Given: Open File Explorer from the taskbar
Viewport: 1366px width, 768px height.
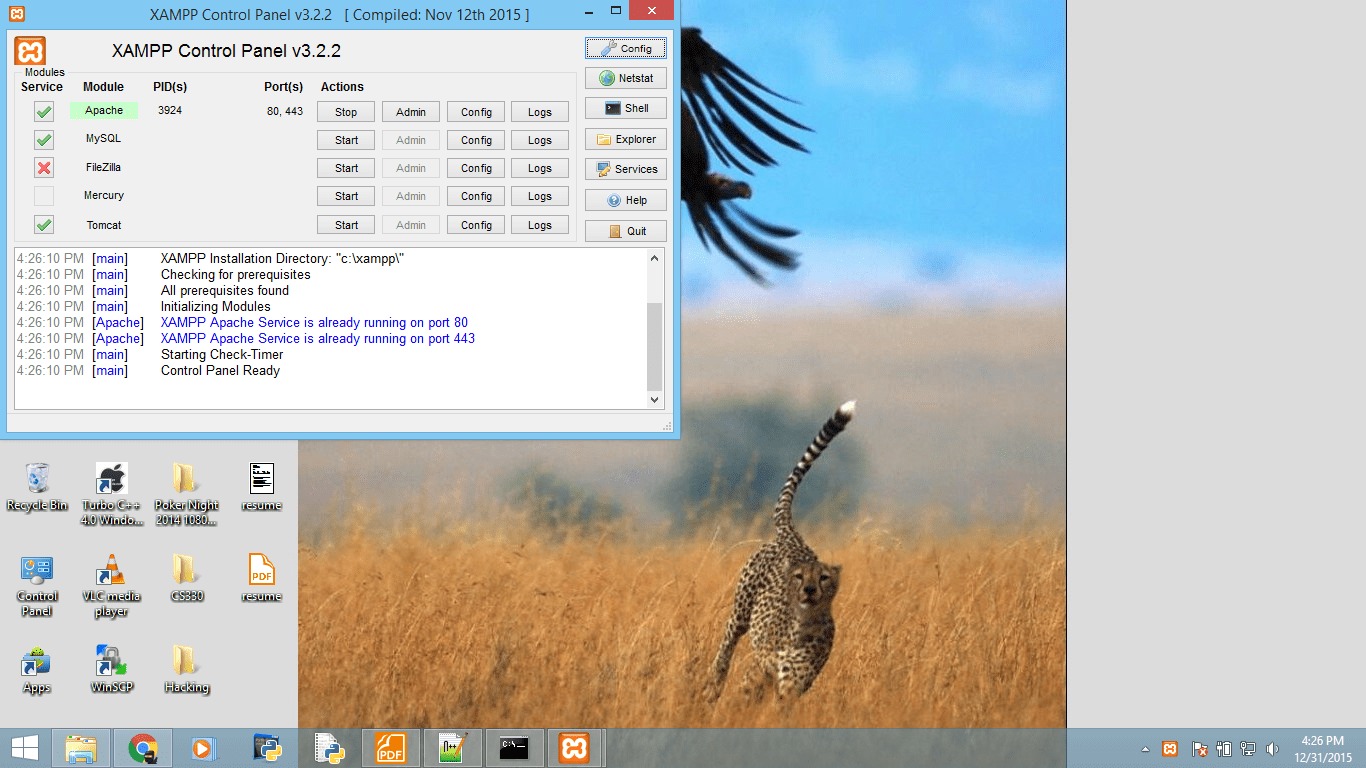Looking at the screenshot, I should click(x=81, y=748).
